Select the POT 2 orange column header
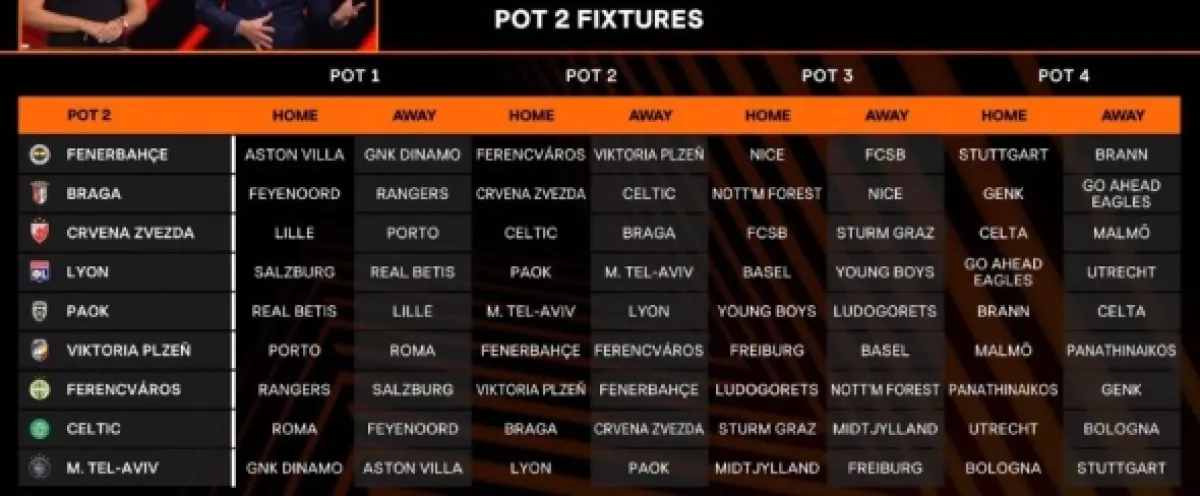 89,115
